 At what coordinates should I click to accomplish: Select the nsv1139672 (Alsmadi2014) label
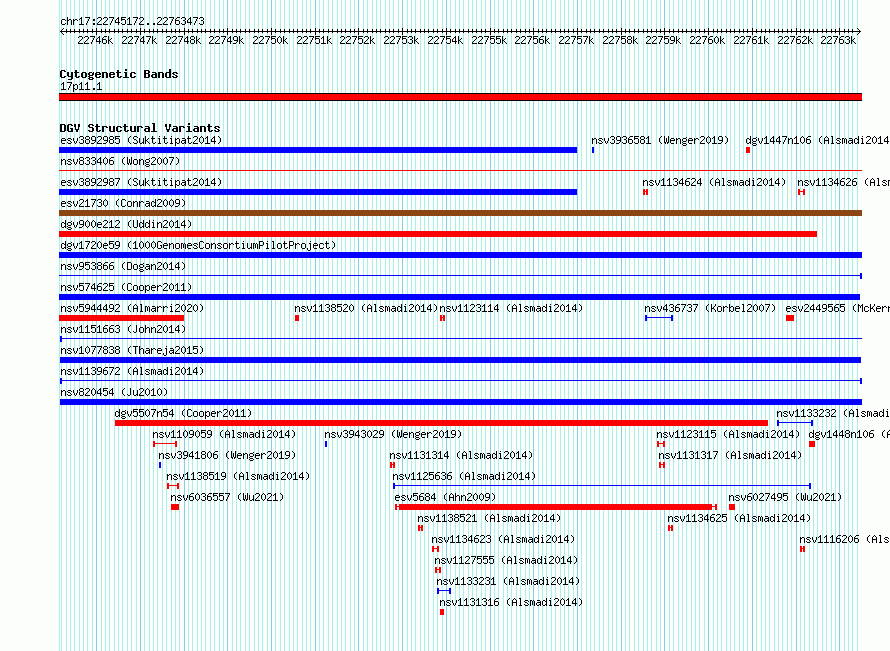132,371
